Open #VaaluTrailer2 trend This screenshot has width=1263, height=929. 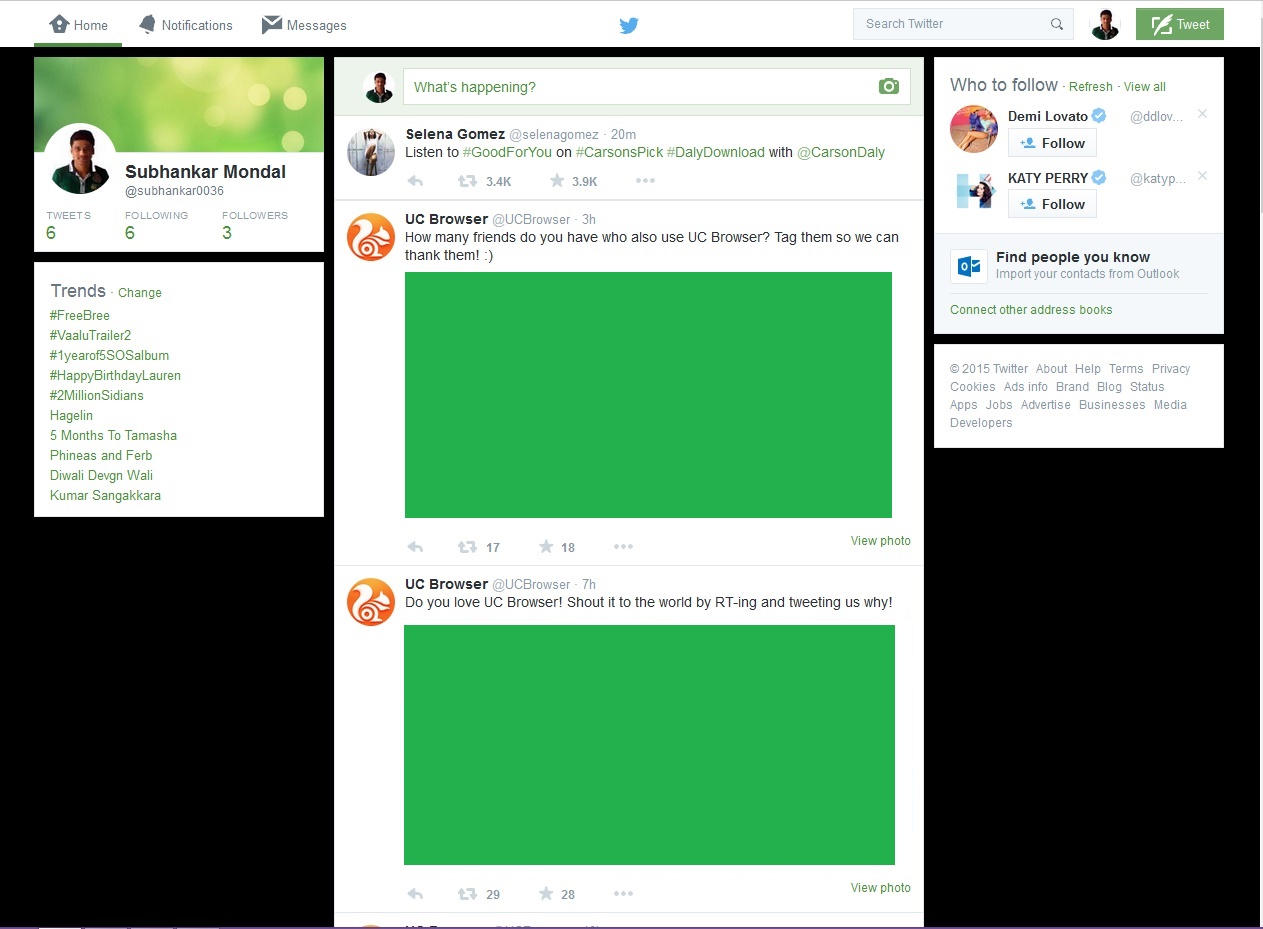click(91, 335)
